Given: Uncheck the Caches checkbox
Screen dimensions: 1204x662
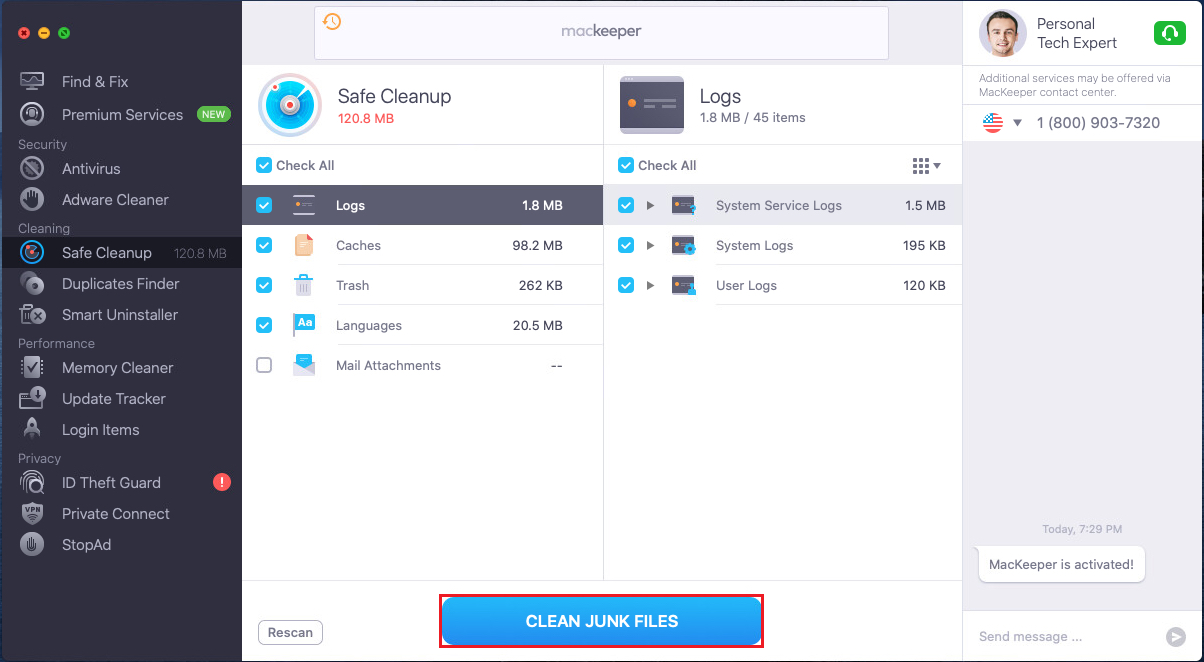Looking at the screenshot, I should pos(264,245).
